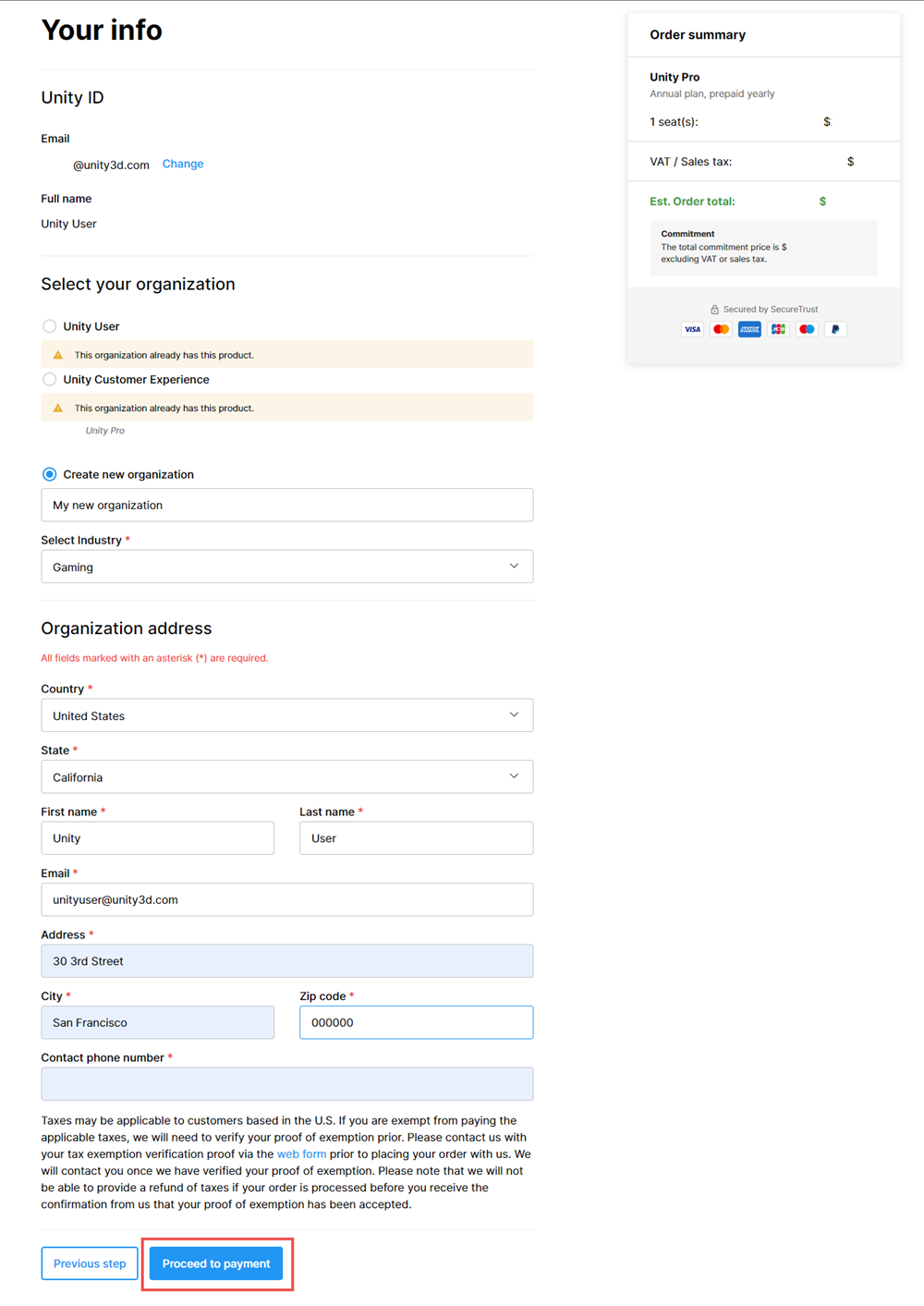Open the tax exemption web form link
924x1306 pixels.
pos(301,1154)
